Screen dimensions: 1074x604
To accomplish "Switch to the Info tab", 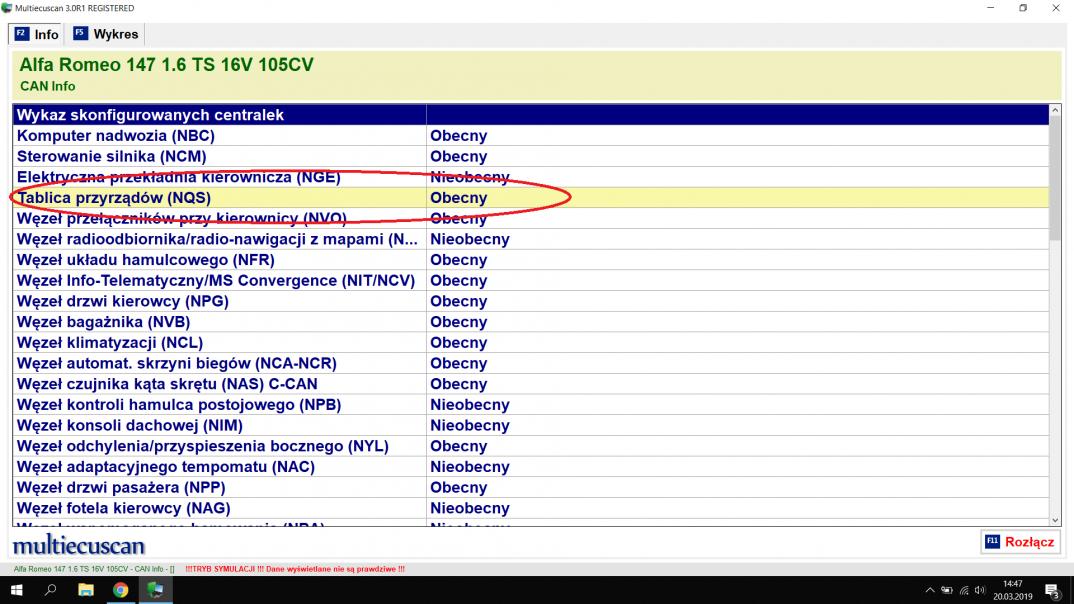I will (x=37, y=34).
